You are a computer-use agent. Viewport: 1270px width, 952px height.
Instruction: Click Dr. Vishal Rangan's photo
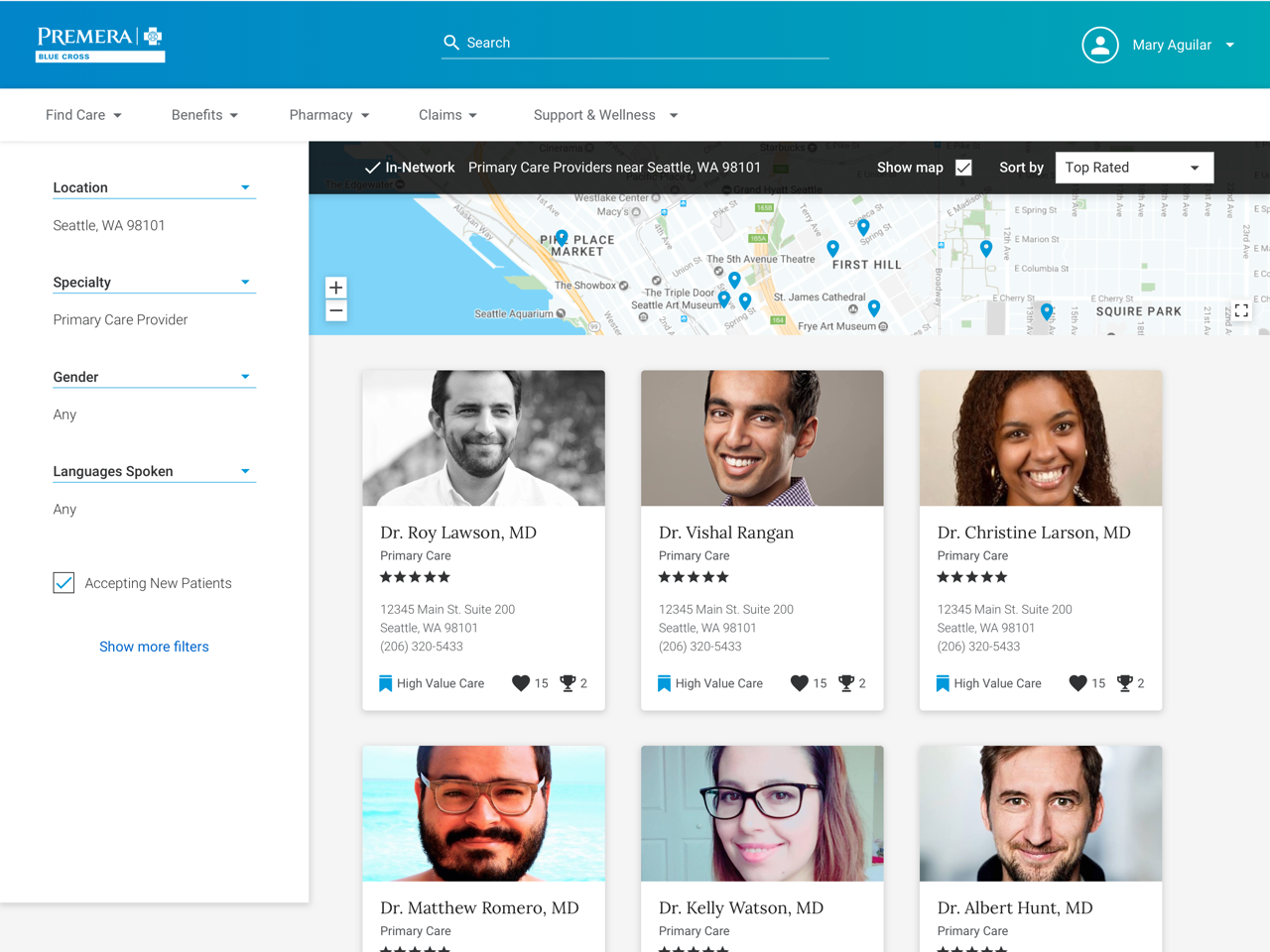(762, 438)
